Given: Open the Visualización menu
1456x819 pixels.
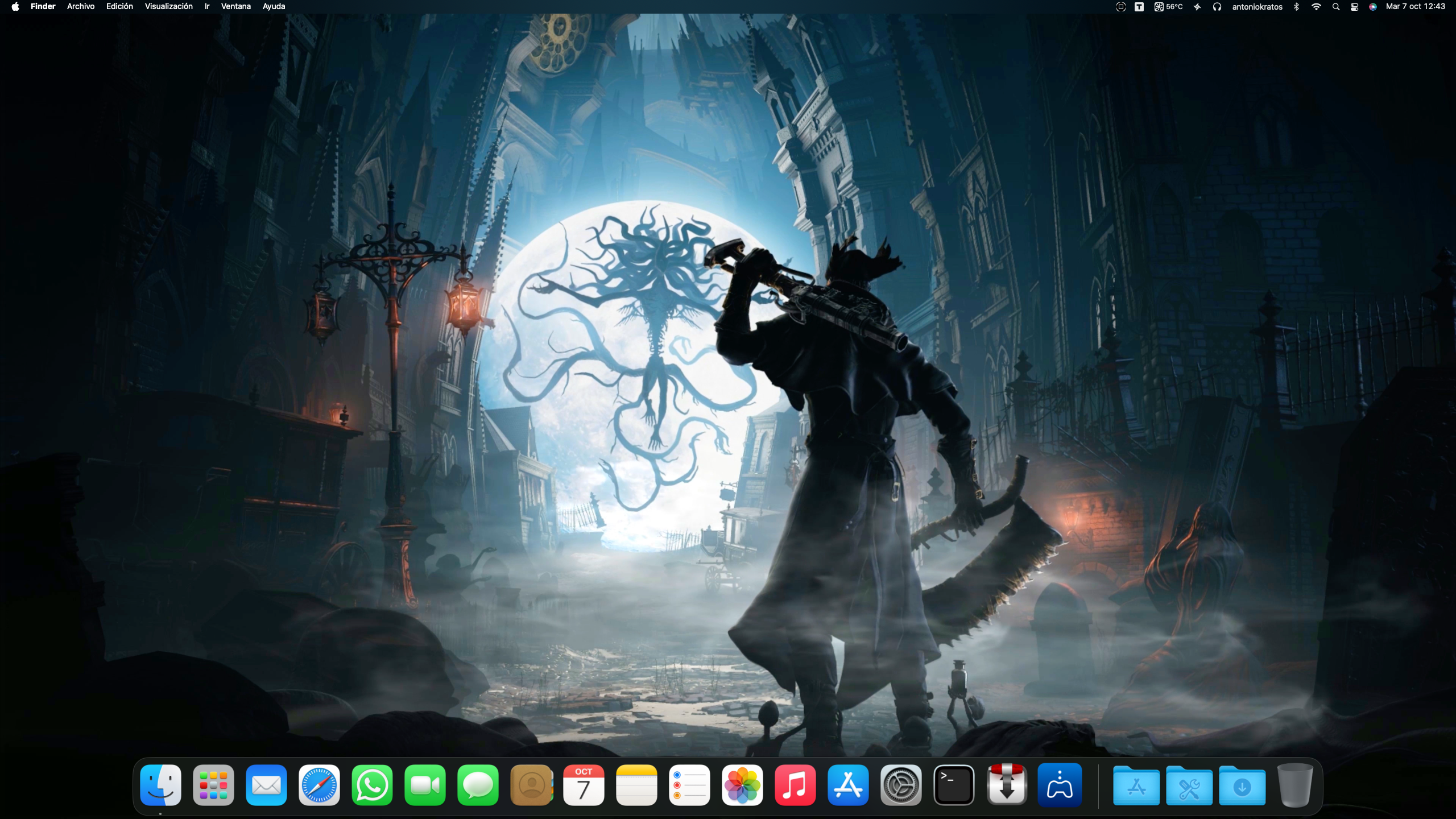Looking at the screenshot, I should click(x=168, y=7).
